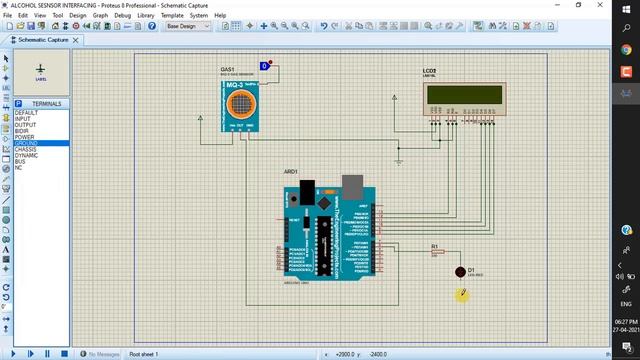Open the Edit menu
Image resolution: width=640 pixels, height=360 pixels.
(x=23, y=16)
